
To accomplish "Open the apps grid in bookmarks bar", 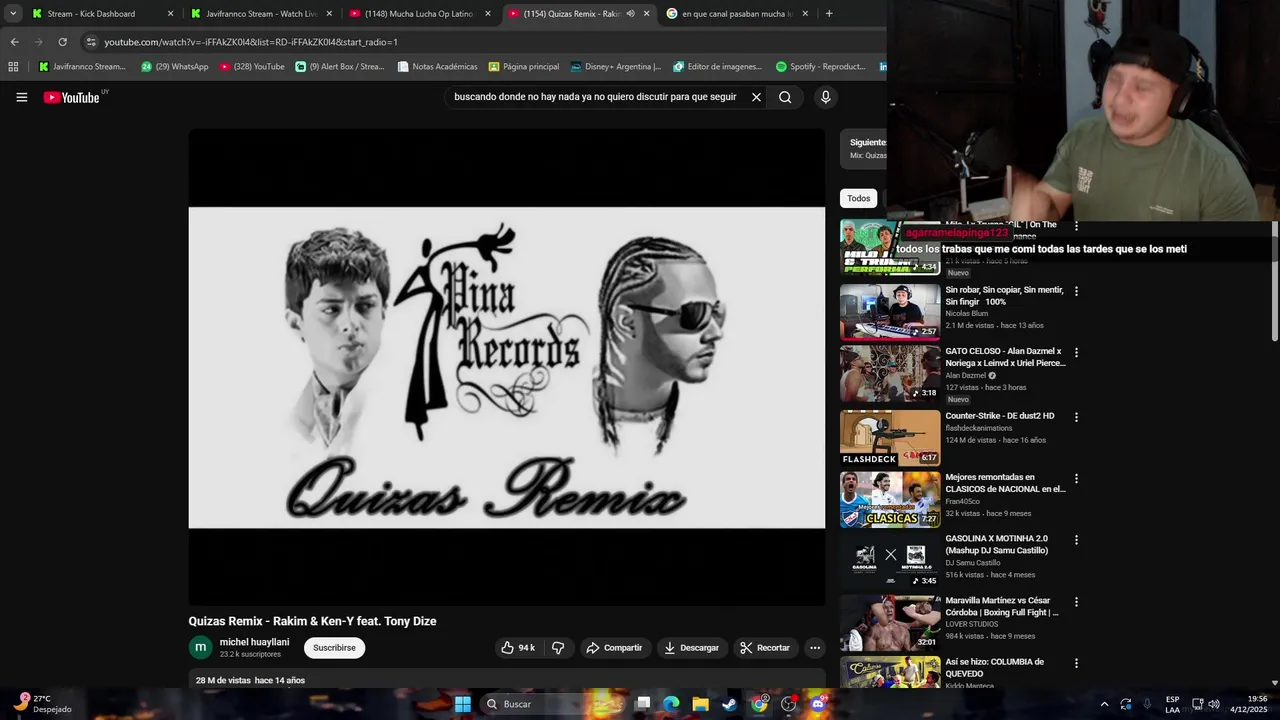I will pos(13,67).
